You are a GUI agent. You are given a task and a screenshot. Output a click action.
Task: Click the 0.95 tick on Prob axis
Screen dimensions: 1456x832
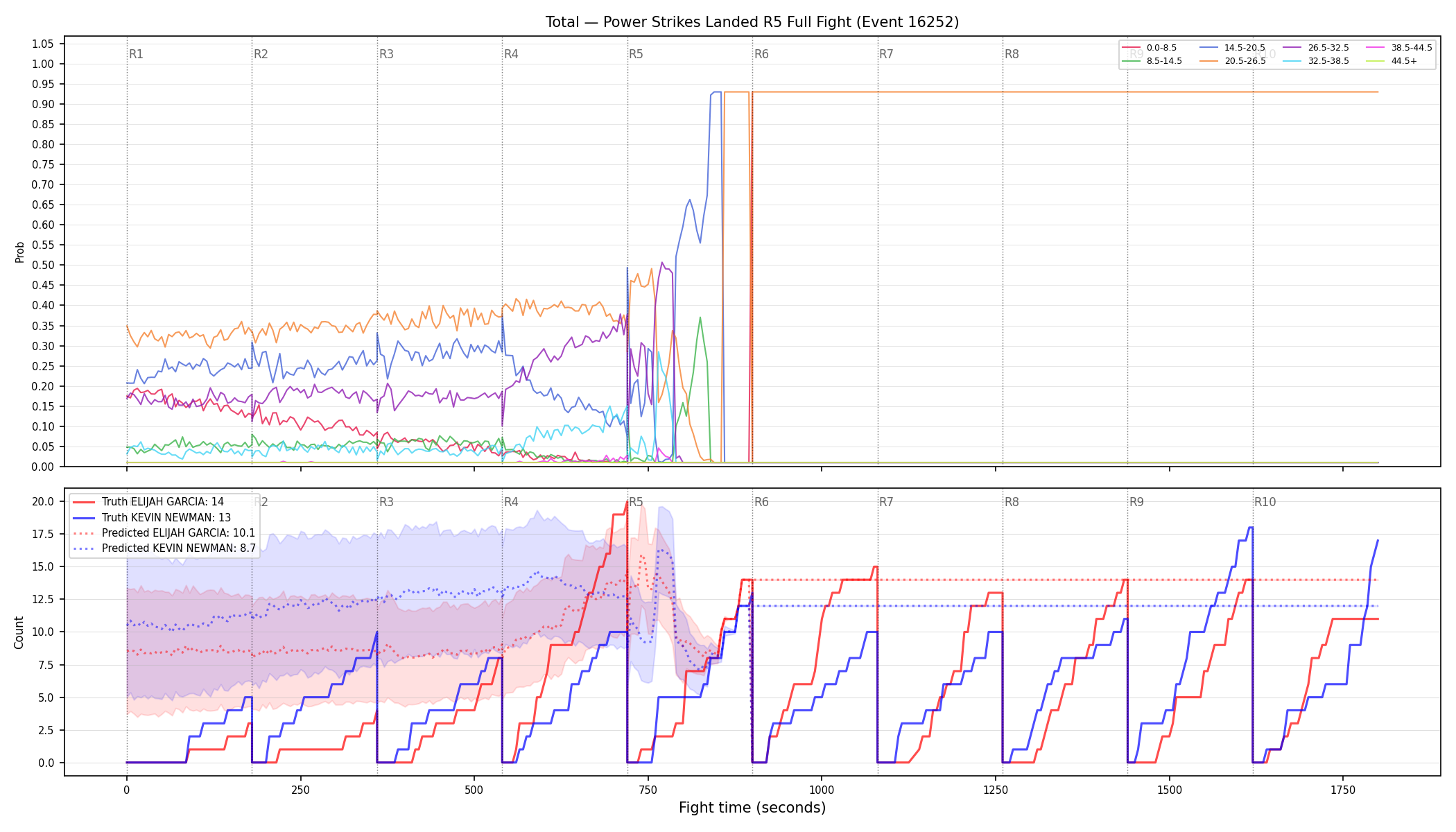coord(43,84)
